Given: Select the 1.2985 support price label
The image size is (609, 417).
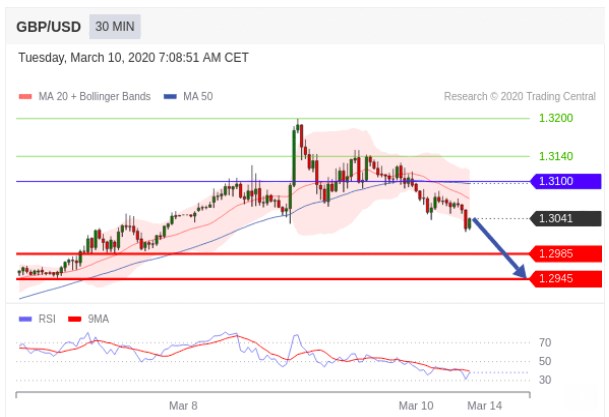Looking at the screenshot, I should (x=566, y=254).
